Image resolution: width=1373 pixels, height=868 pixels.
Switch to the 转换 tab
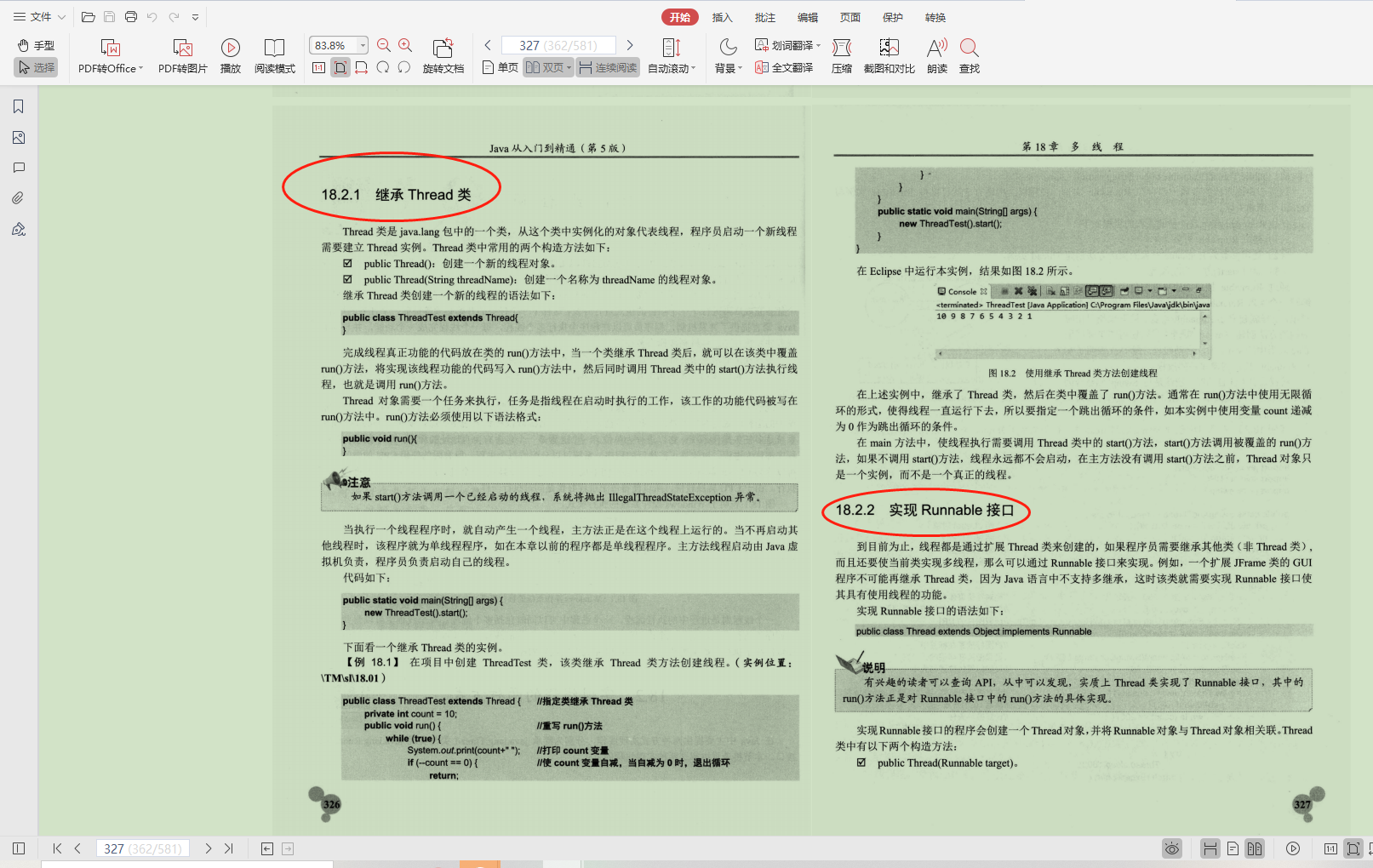tap(935, 17)
